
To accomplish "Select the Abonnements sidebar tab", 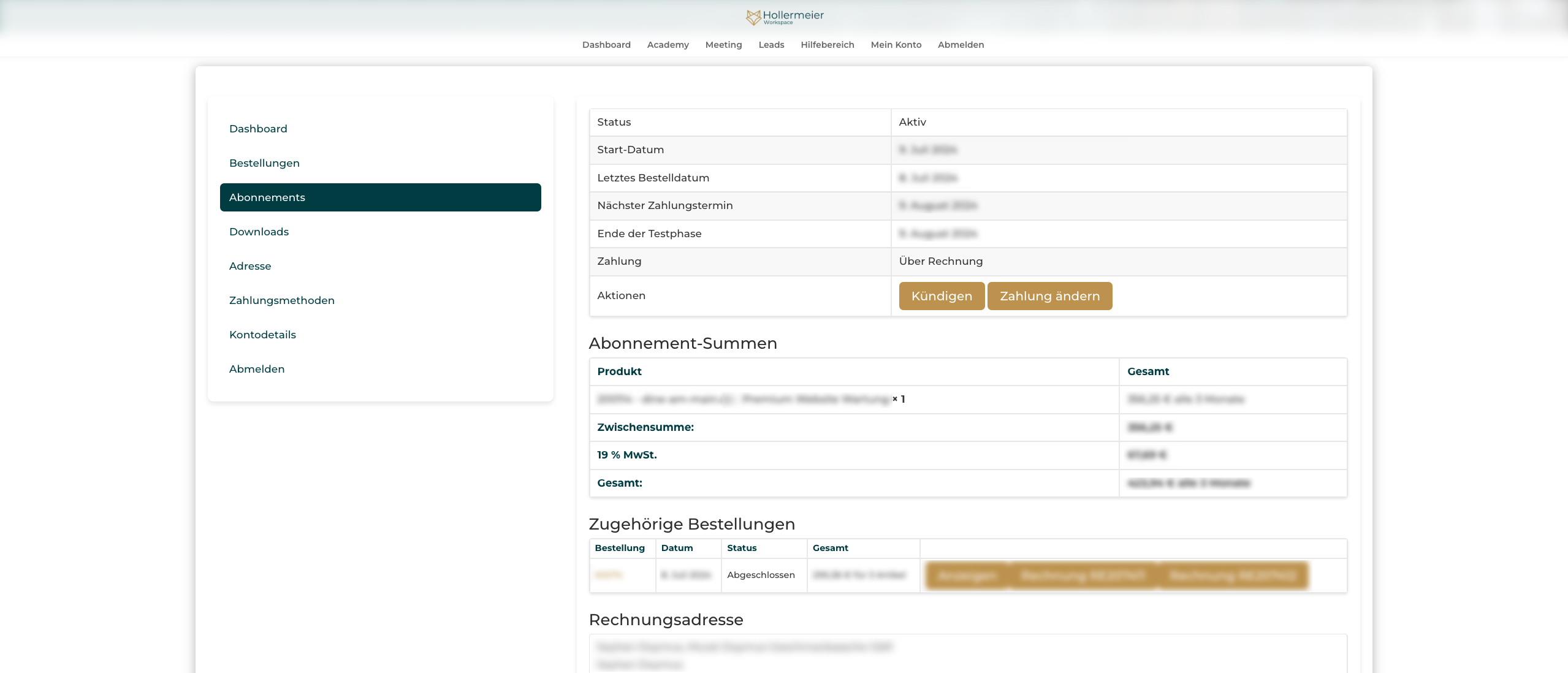I will [x=380, y=197].
